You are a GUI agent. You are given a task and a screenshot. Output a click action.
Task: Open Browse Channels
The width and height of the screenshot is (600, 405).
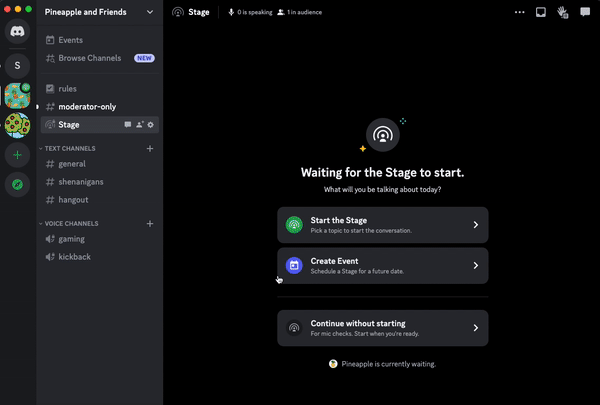[x=100, y=58]
